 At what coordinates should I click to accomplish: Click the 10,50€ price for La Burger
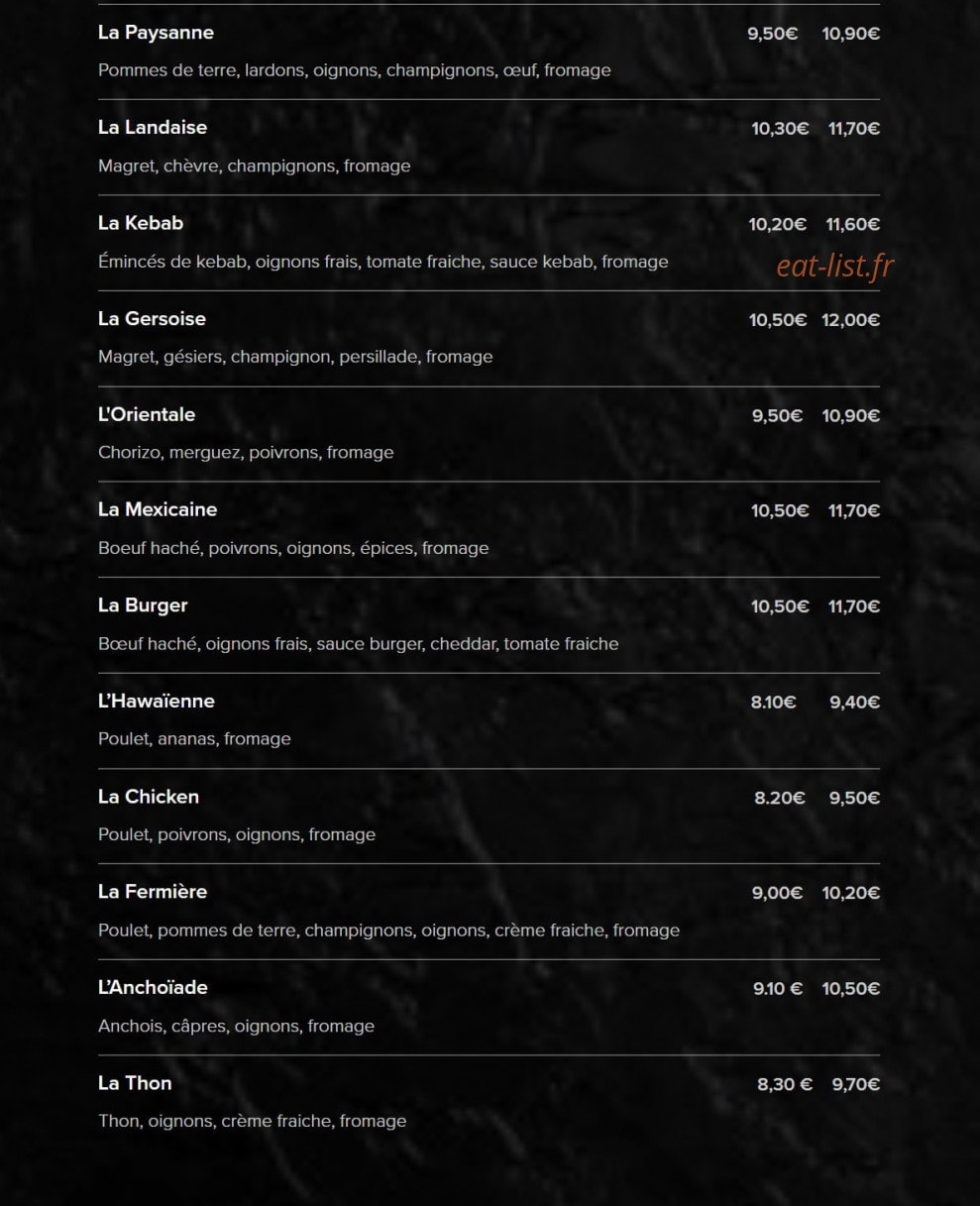(x=780, y=606)
